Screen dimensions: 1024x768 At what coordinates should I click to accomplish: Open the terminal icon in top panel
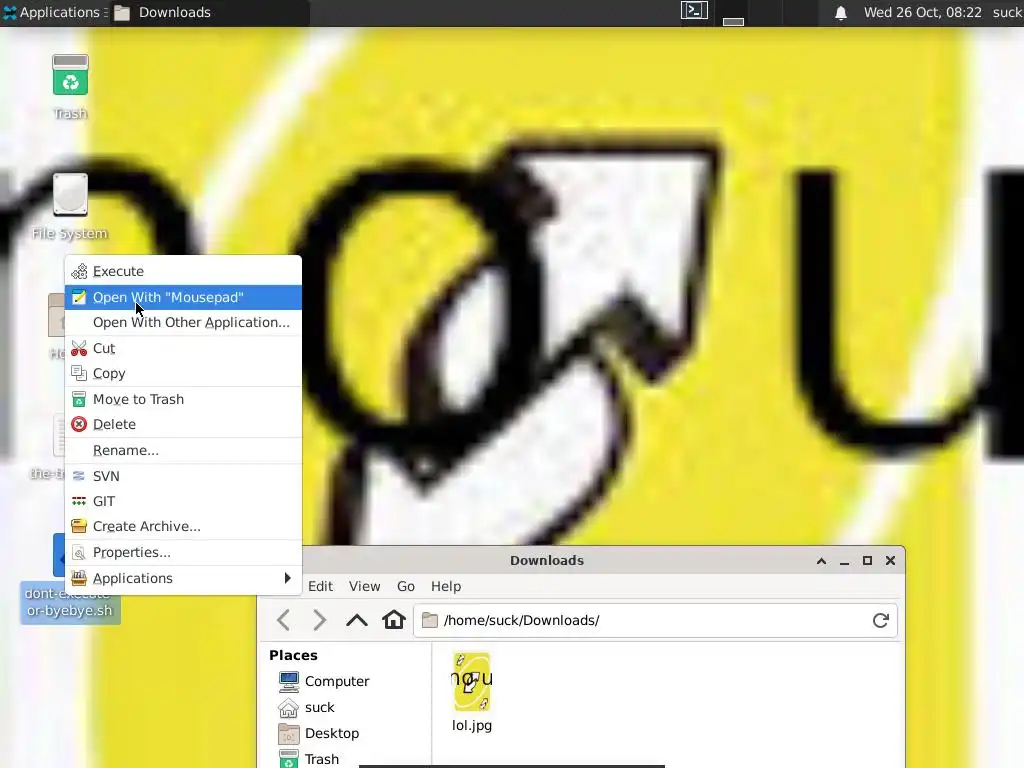[694, 11]
